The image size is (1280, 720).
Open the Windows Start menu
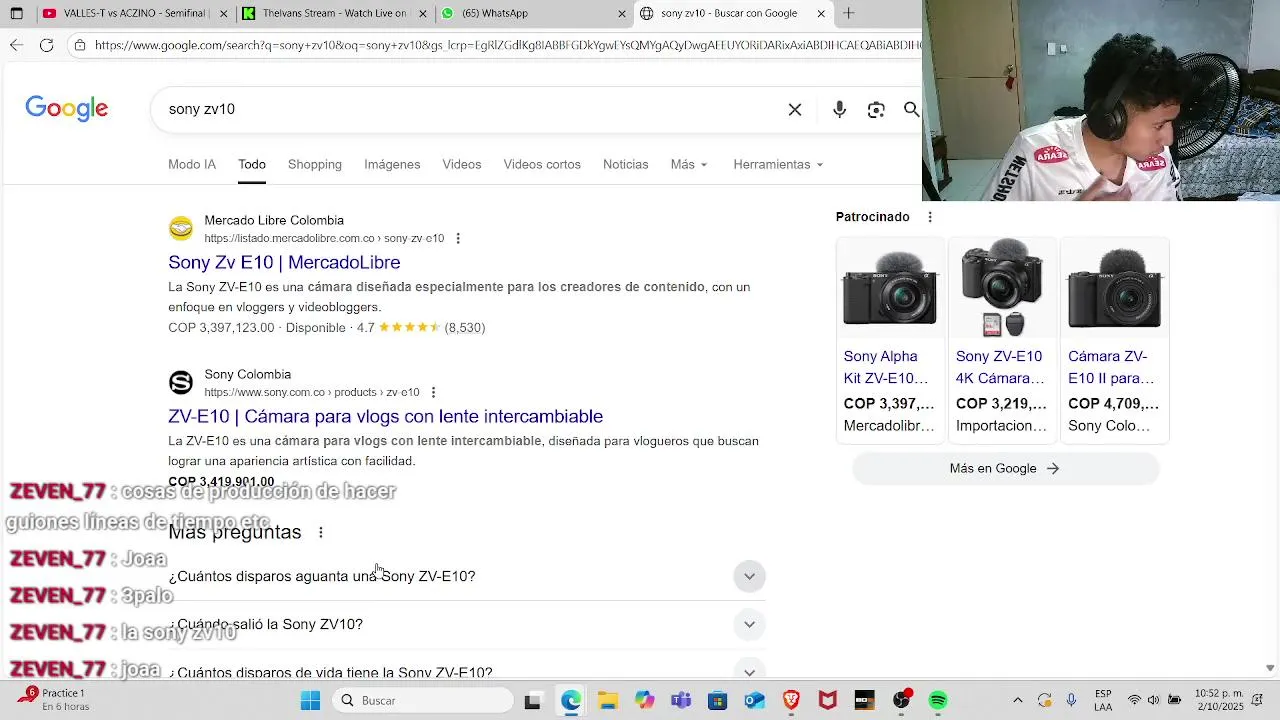310,701
